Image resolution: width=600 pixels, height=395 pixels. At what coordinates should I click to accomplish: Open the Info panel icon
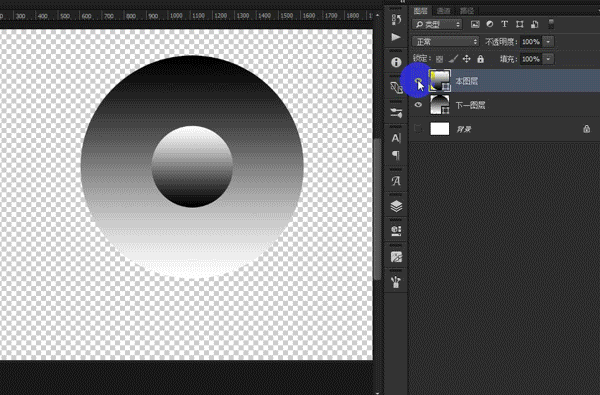coord(396,62)
